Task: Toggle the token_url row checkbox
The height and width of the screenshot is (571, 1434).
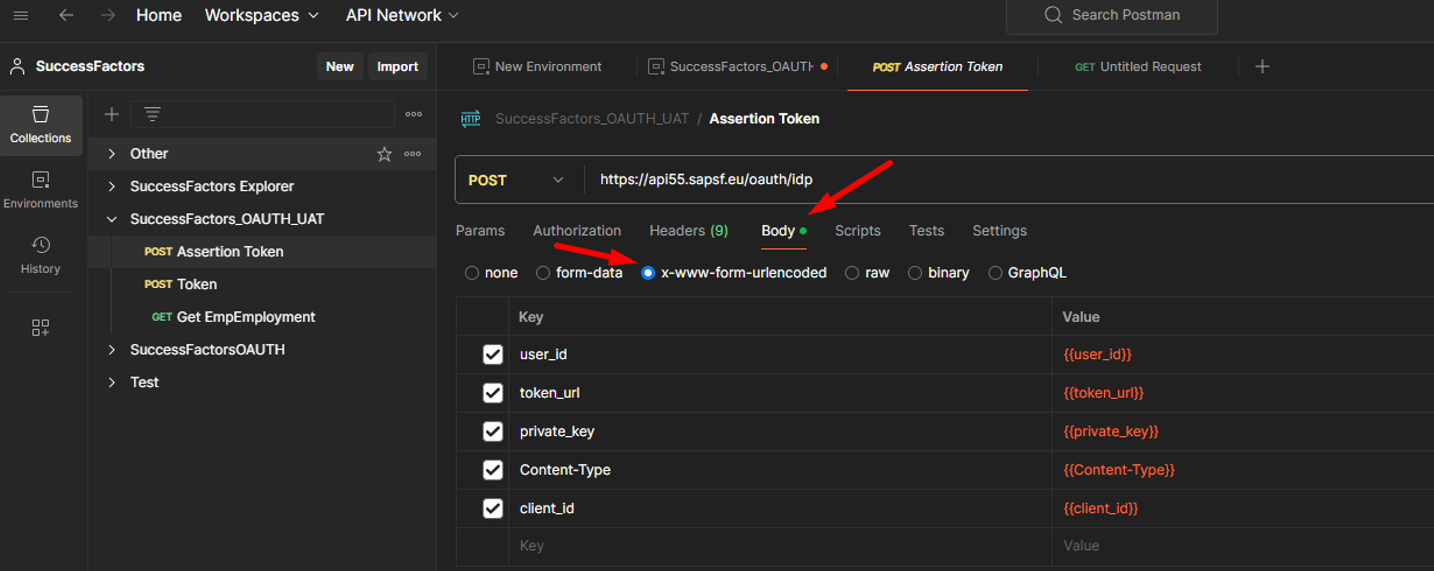Action: [x=492, y=393]
